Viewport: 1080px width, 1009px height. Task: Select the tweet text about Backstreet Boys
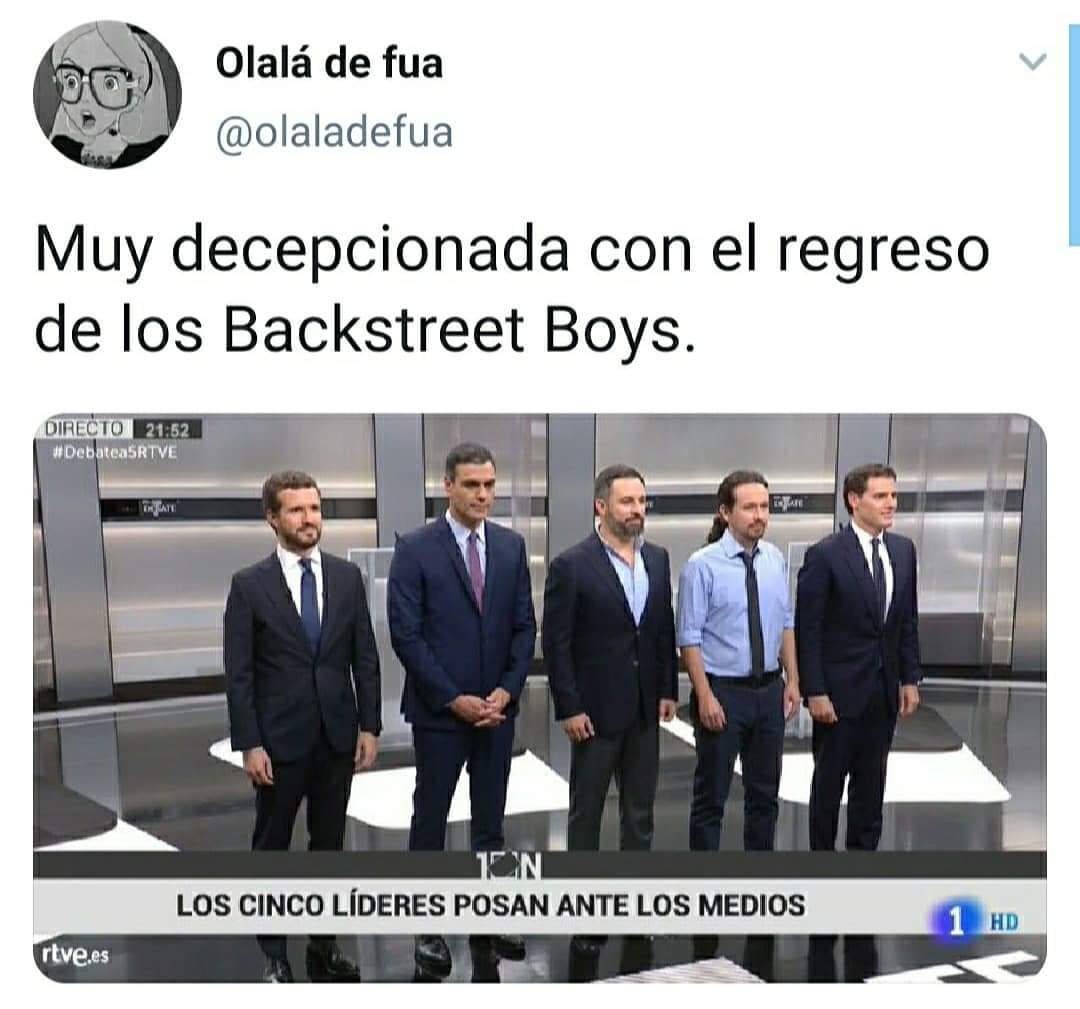click(x=512, y=289)
